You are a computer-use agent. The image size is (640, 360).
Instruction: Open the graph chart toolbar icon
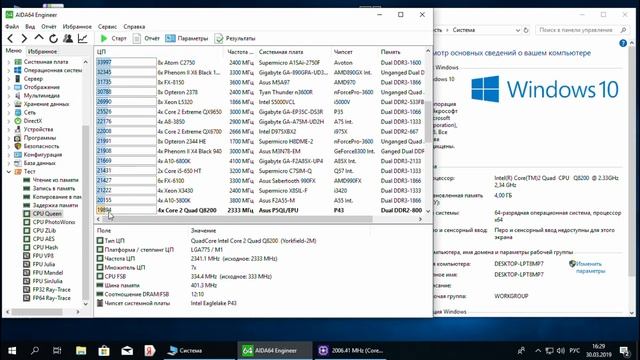82,38
